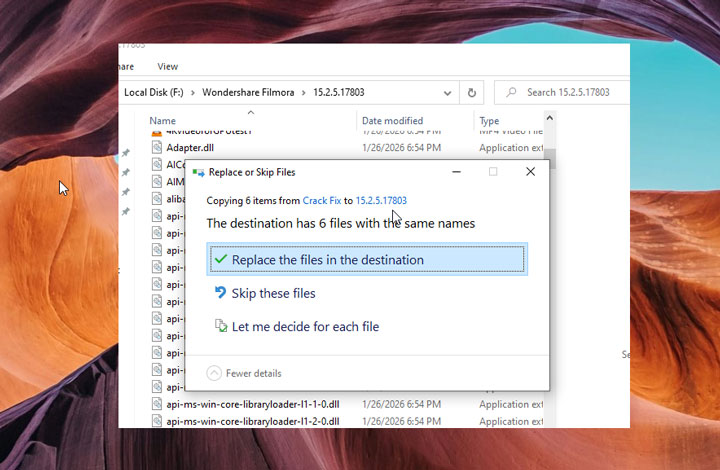This screenshot has width=720, height=470.
Task: Click the file icon of the AIM row
Action: (157, 181)
